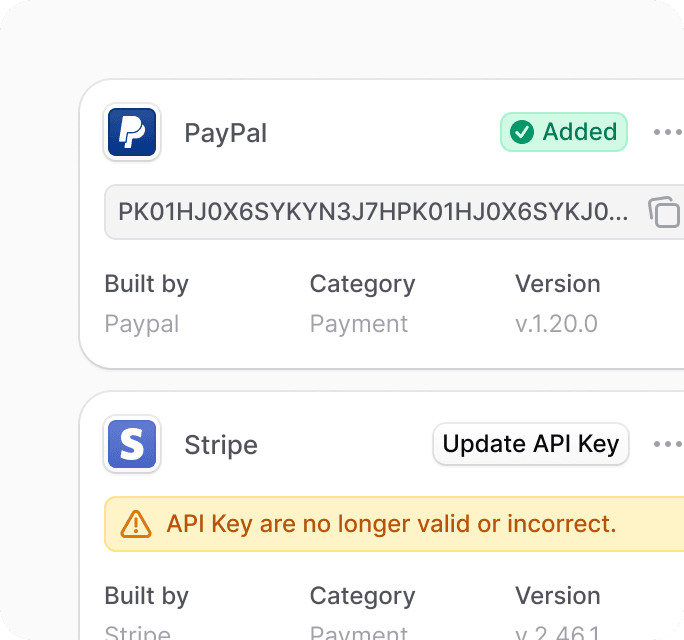Click PayPal card Version label
Image resolution: width=684 pixels, height=640 pixels.
click(x=557, y=284)
